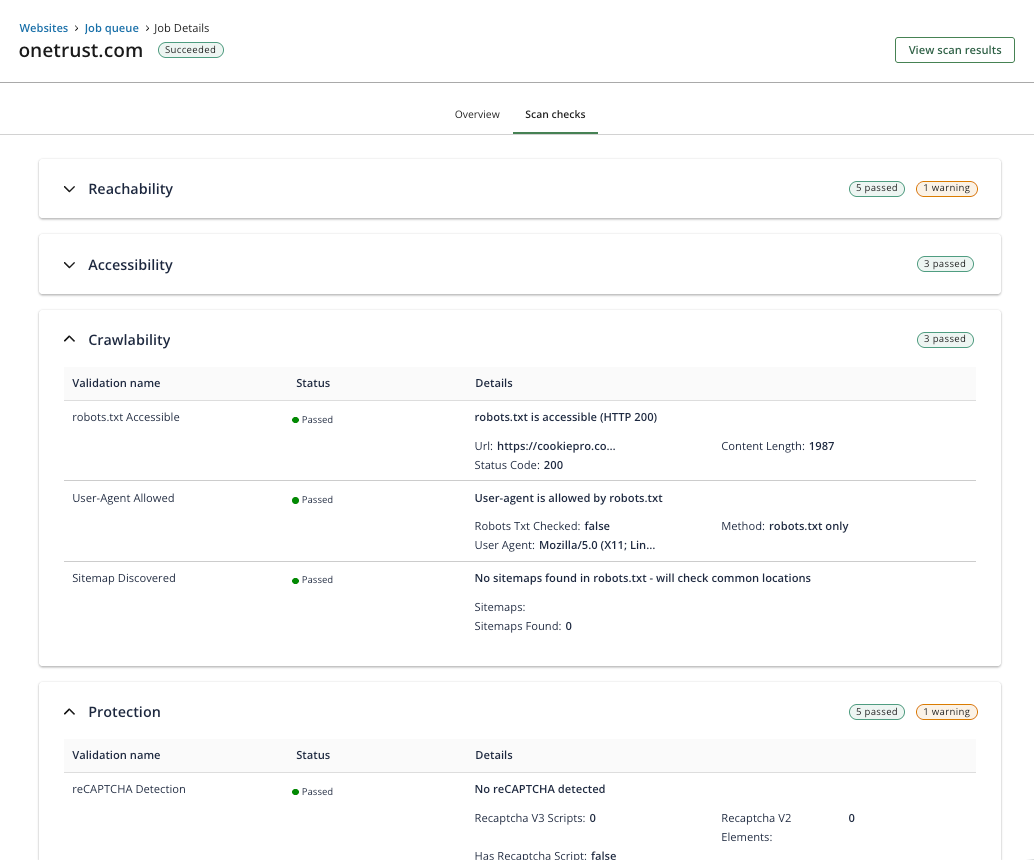This screenshot has width=1034, height=860.
Task: Click the Protection 1 warning badge
Action: [946, 712]
